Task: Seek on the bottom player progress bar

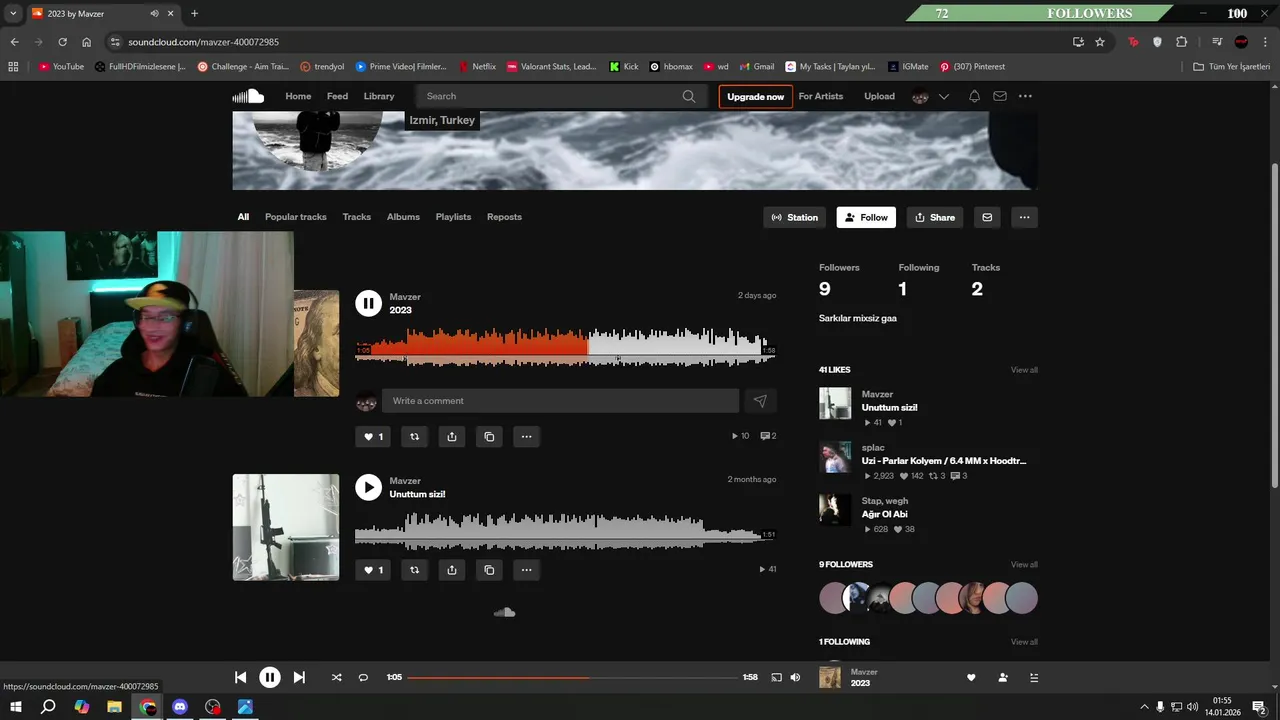Action: (572, 677)
